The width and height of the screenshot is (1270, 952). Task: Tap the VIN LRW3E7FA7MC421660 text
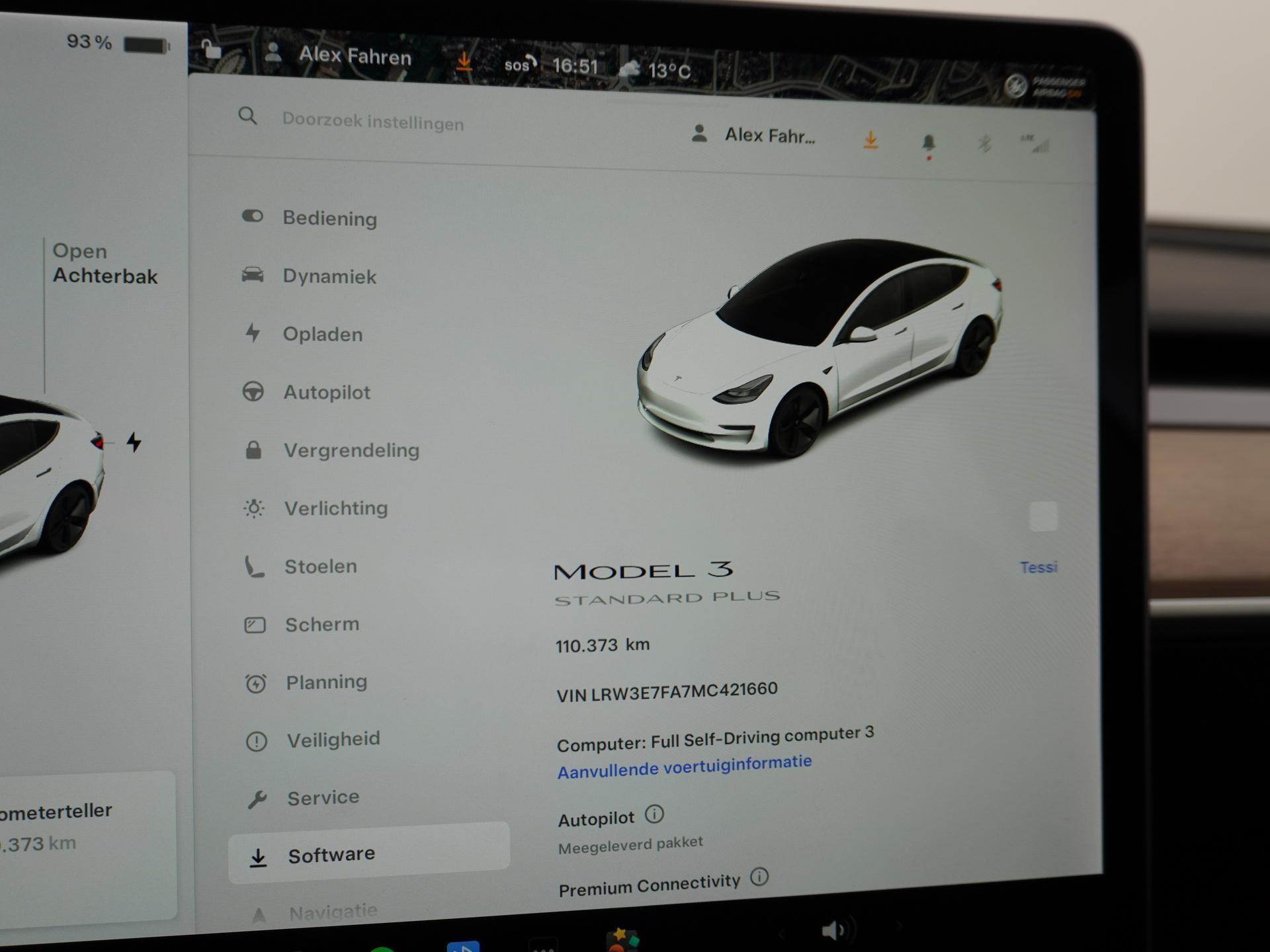(x=667, y=692)
